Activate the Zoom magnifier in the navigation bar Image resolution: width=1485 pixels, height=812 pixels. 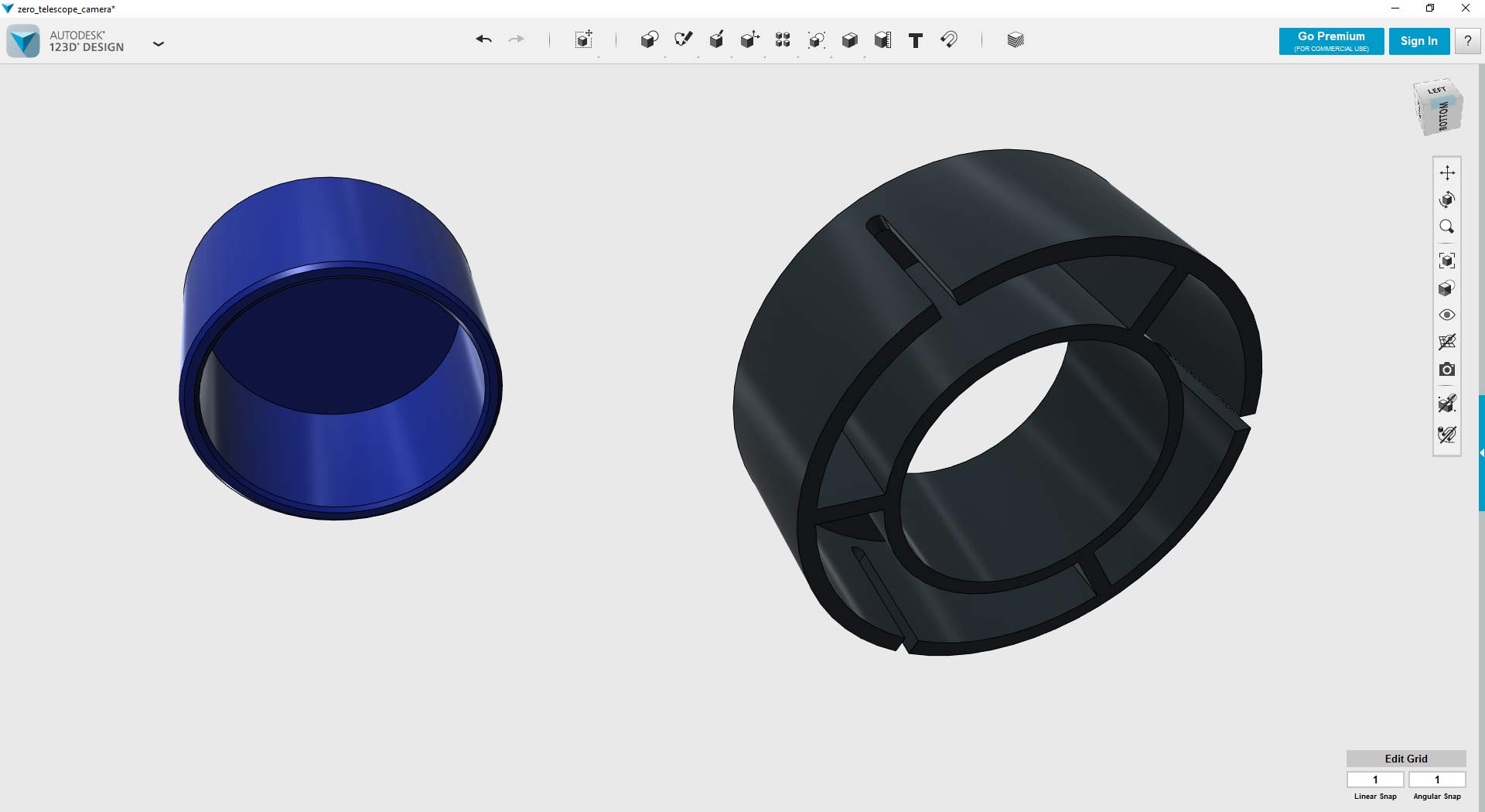pyautogui.click(x=1448, y=227)
